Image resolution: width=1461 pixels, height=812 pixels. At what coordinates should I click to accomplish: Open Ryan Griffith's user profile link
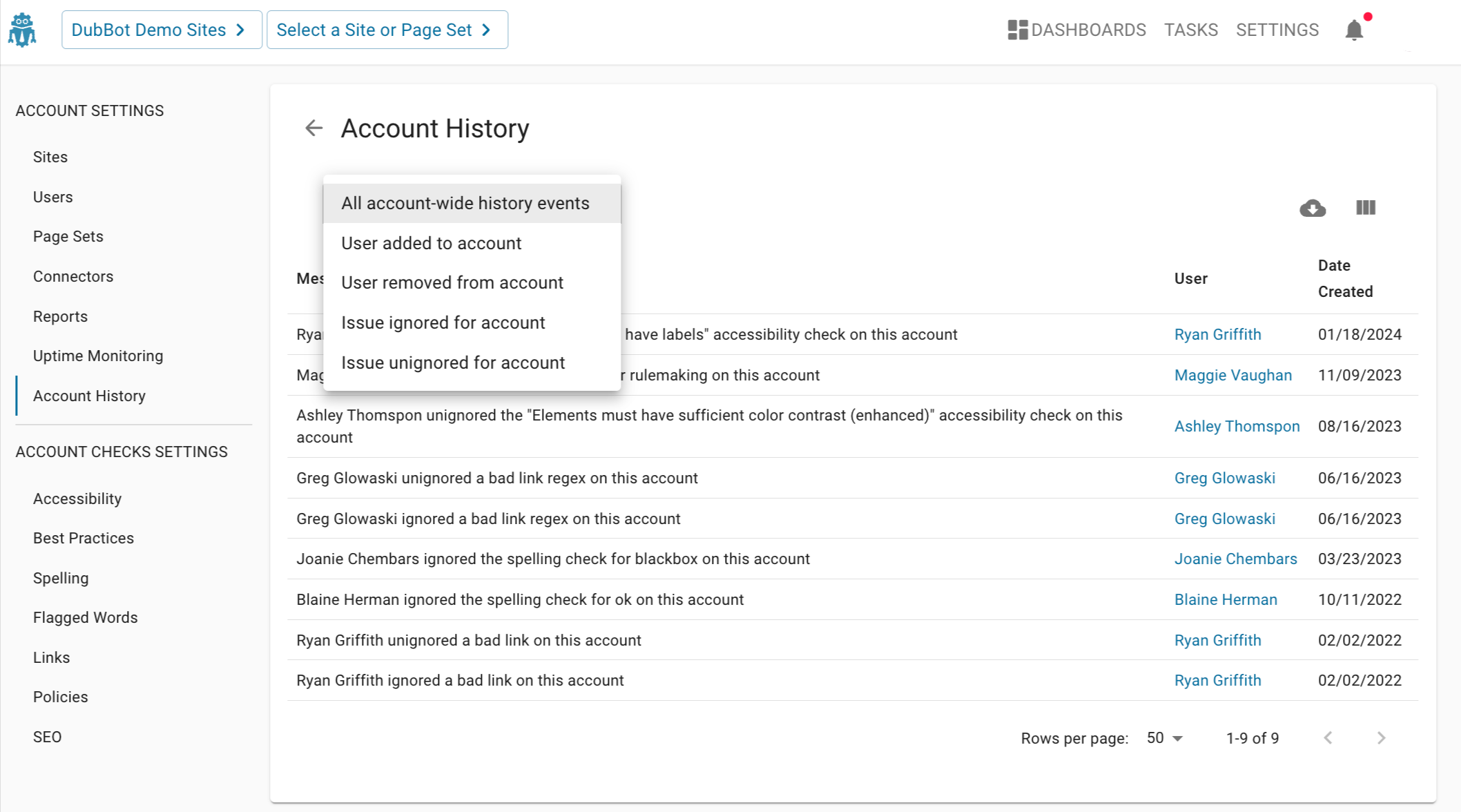pyautogui.click(x=1217, y=334)
